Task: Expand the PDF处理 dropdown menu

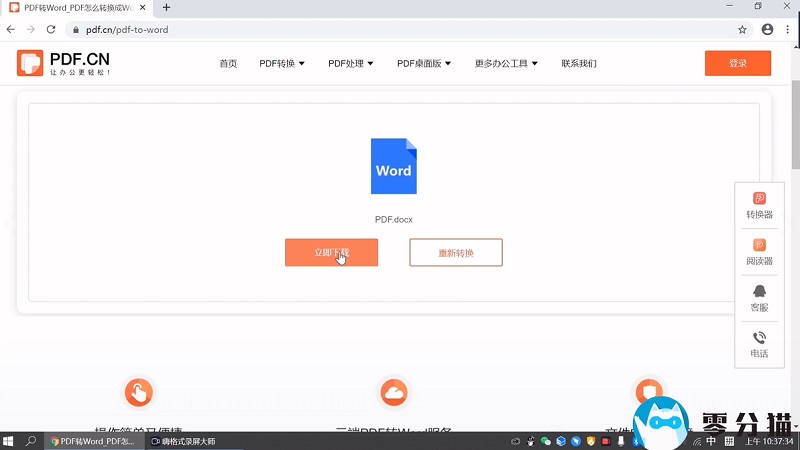Action: point(350,64)
